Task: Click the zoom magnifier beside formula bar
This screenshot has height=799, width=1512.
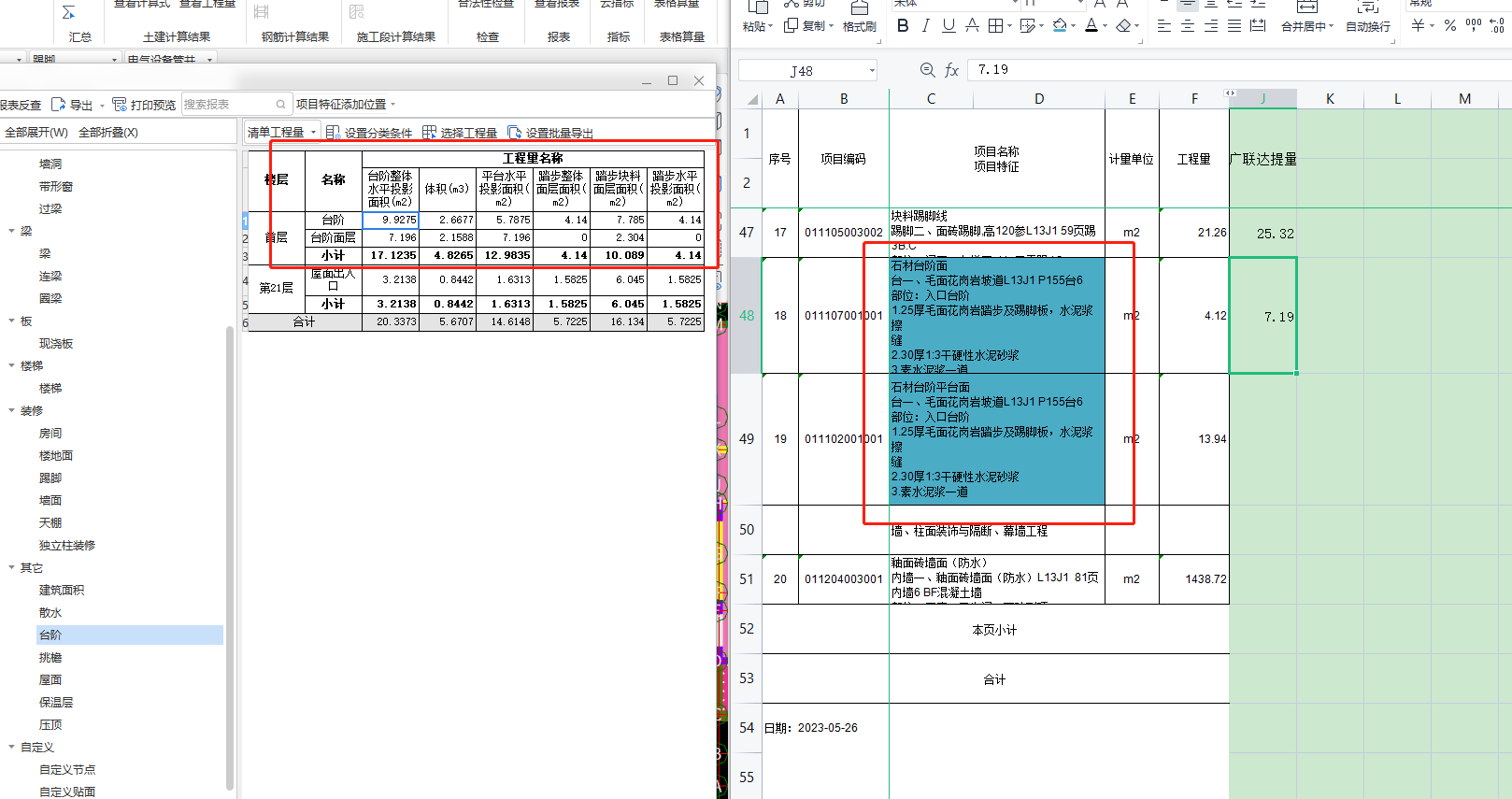Action: pyautogui.click(x=927, y=70)
